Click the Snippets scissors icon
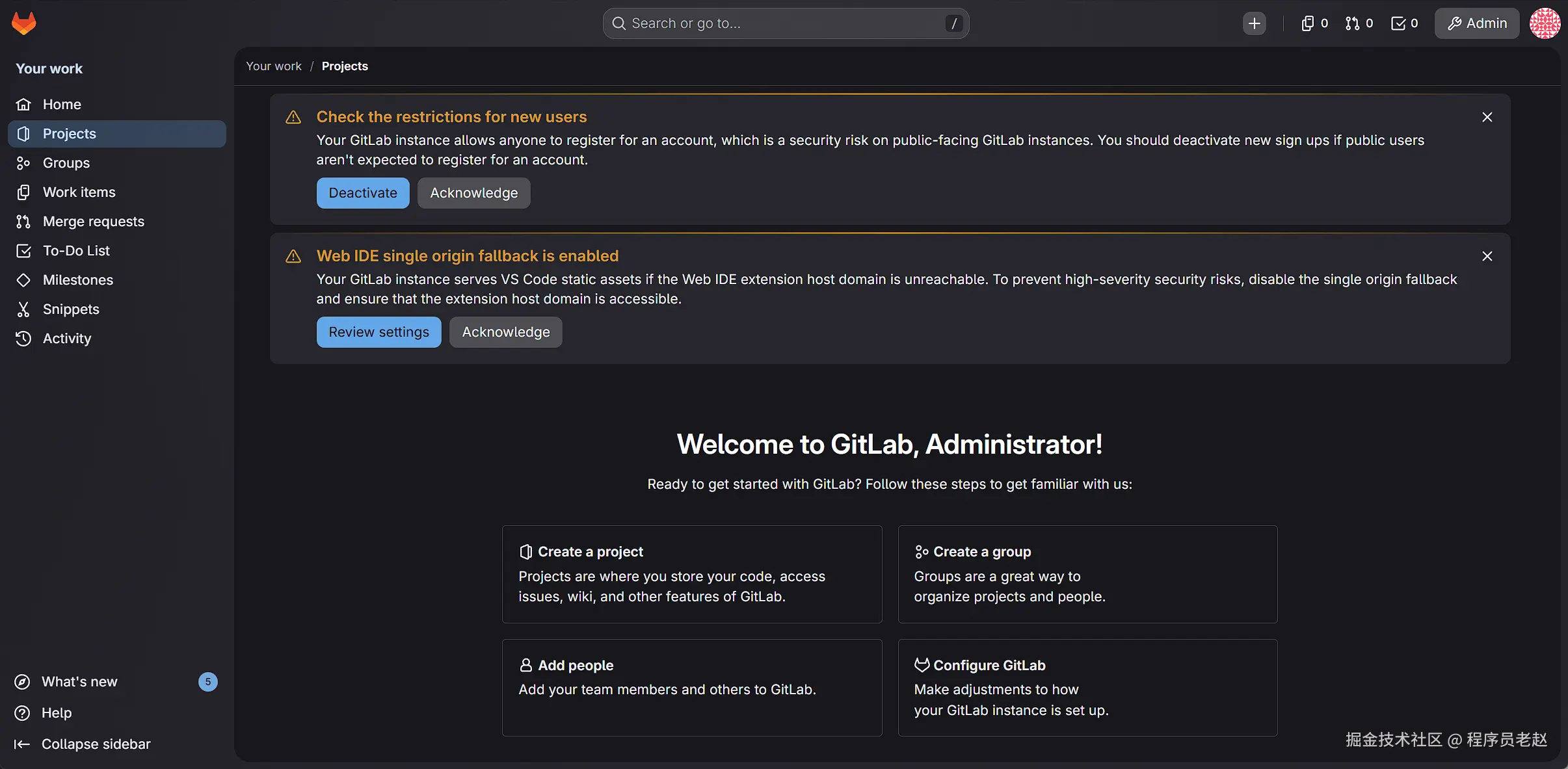The width and height of the screenshot is (1568, 769). [23, 309]
